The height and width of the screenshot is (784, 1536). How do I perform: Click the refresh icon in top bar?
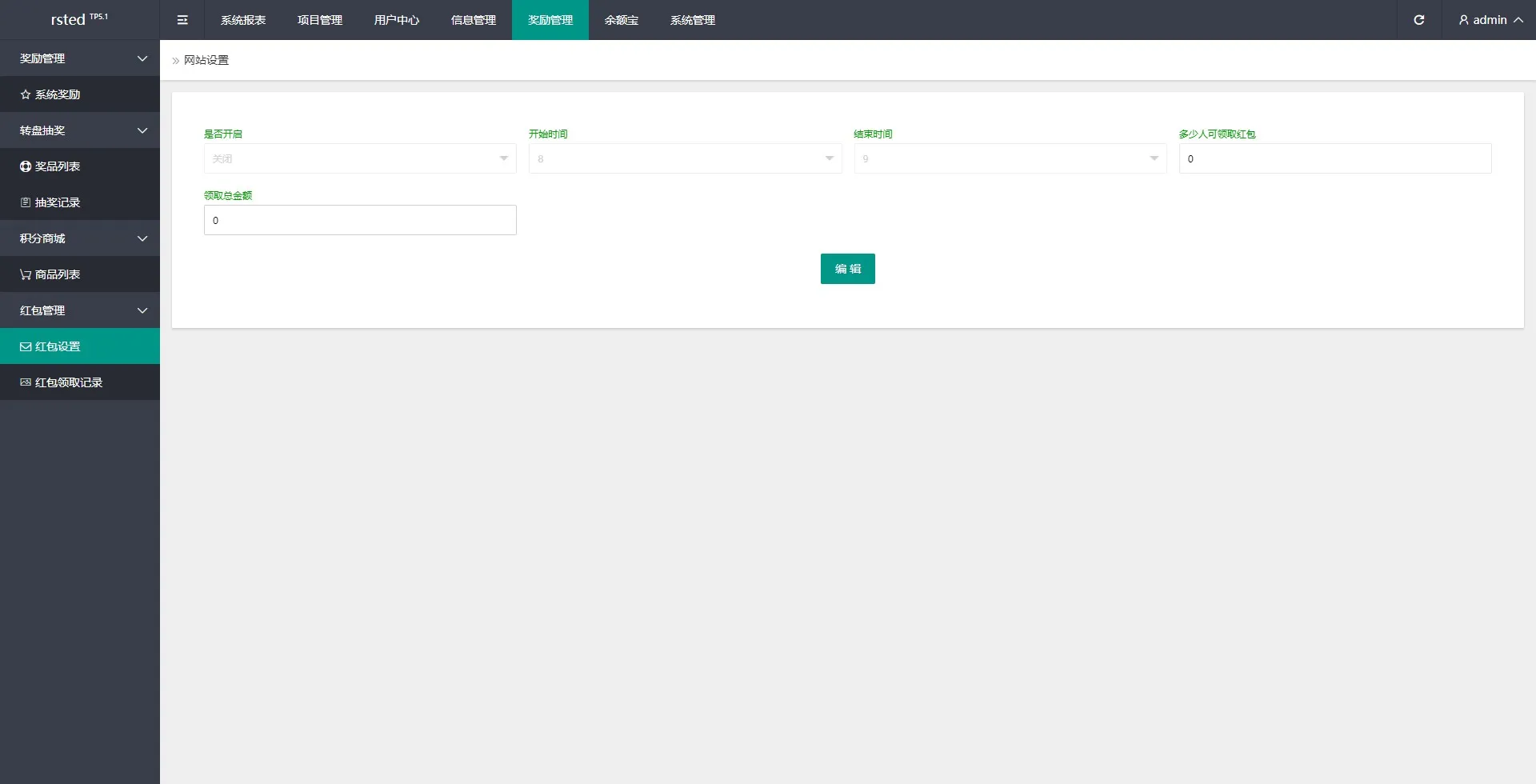tap(1418, 20)
